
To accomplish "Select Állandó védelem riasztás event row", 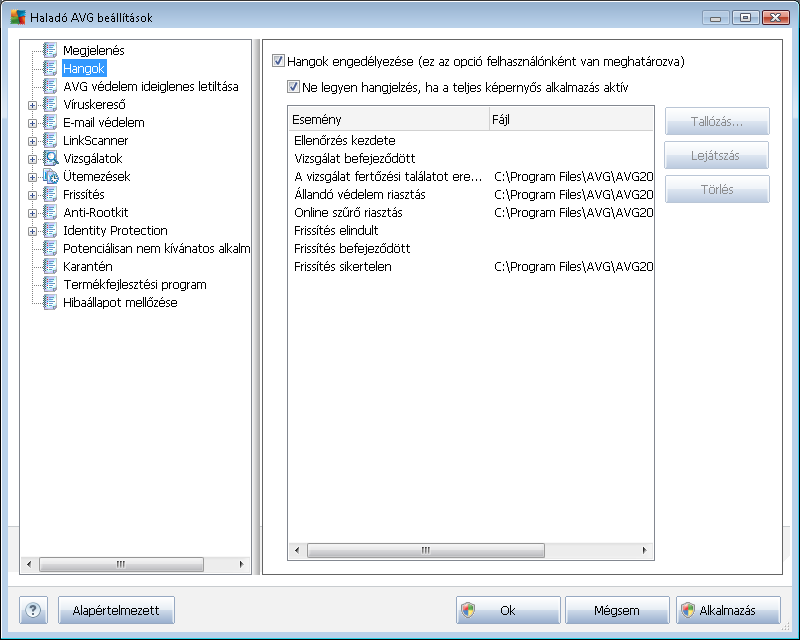I will click(x=471, y=194).
